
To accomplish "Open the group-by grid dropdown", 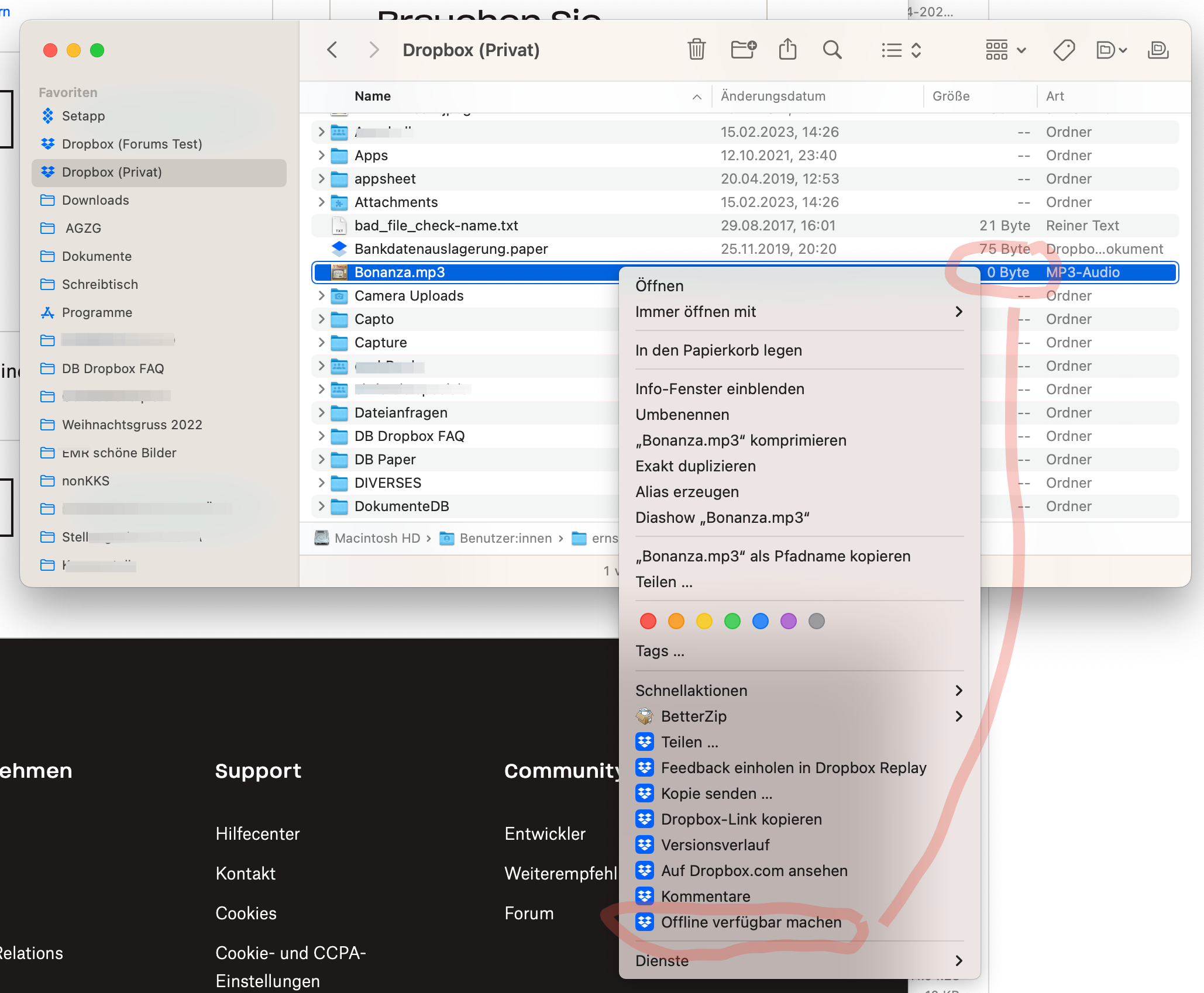I will tap(1005, 50).
